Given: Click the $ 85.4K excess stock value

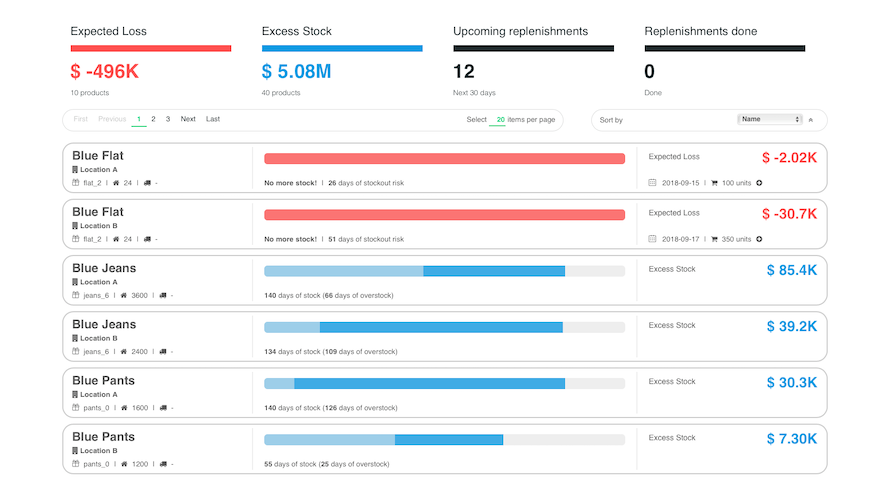Looking at the screenshot, I should pyautogui.click(x=792, y=270).
